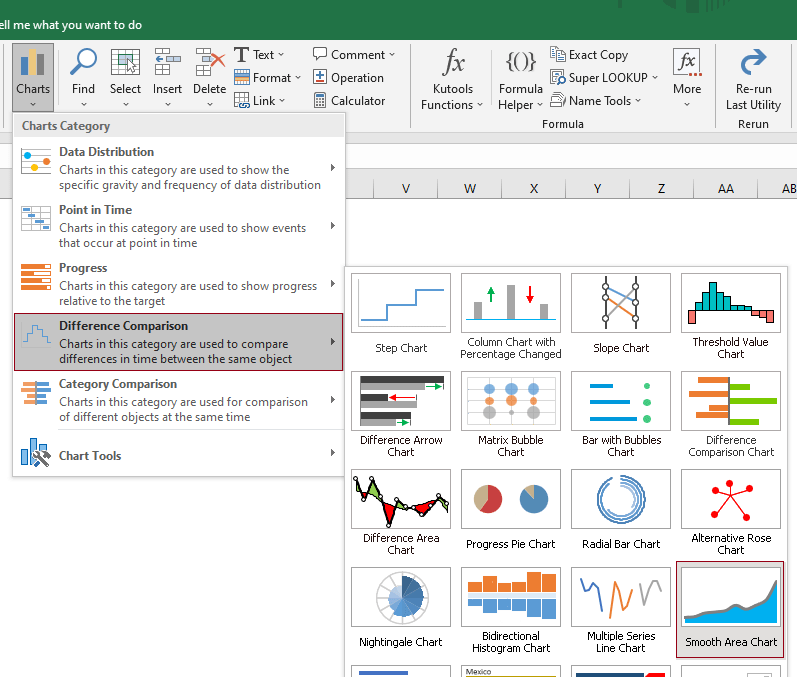Open the Charts dropdown button

(x=33, y=77)
